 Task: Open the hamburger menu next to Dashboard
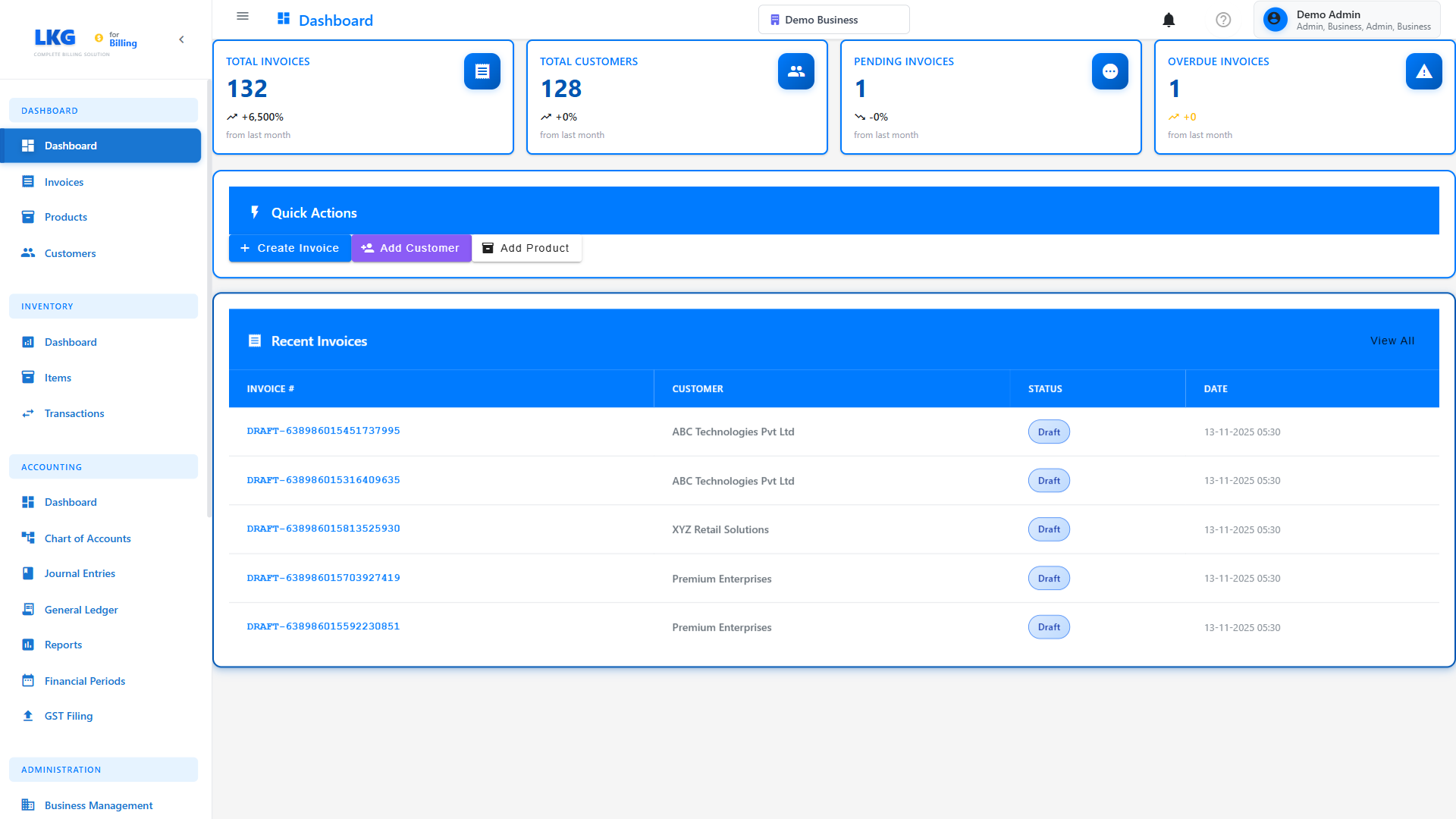[242, 16]
